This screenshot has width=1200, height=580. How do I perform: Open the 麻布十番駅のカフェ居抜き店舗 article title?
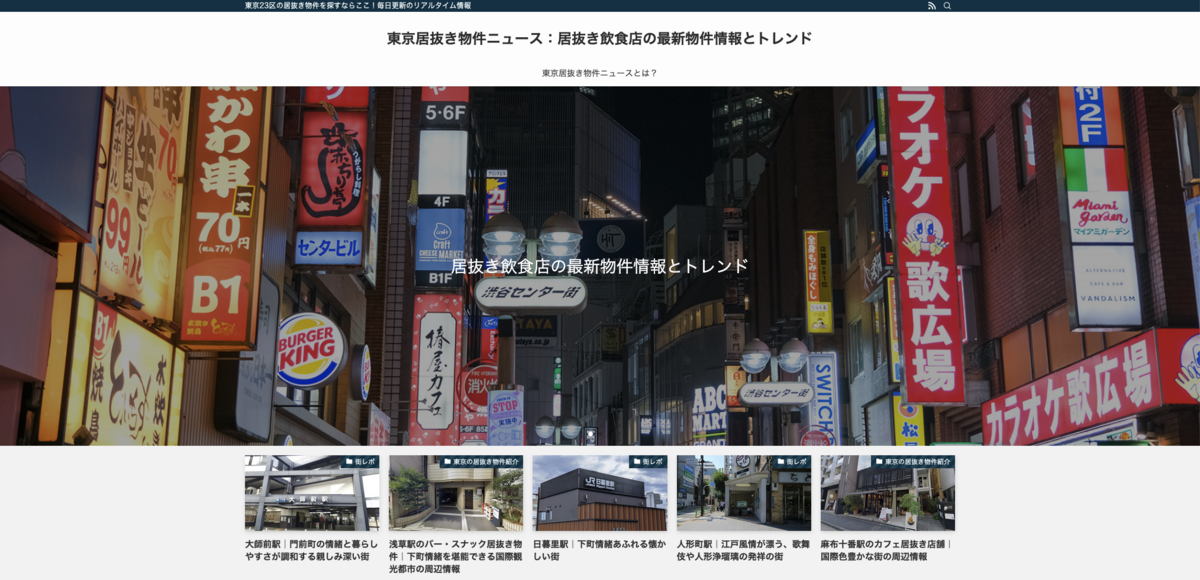tap(887, 550)
